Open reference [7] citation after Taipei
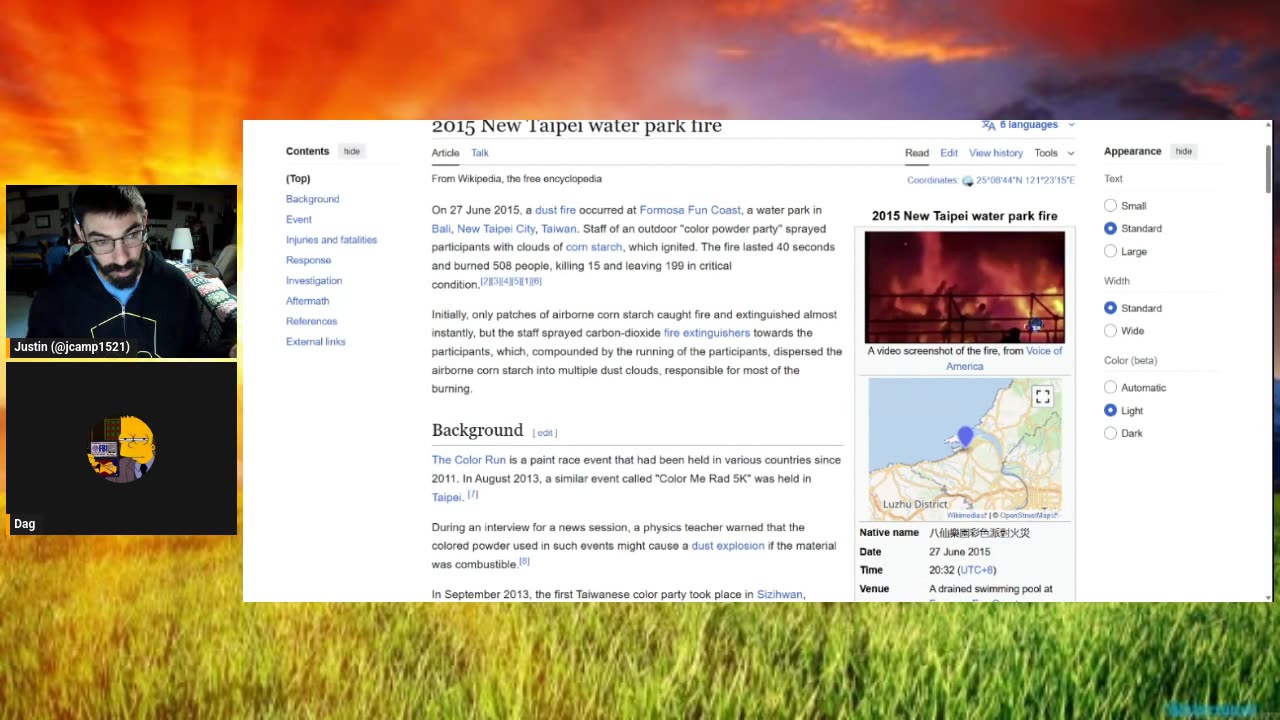The height and width of the screenshot is (720, 1280). (x=473, y=494)
